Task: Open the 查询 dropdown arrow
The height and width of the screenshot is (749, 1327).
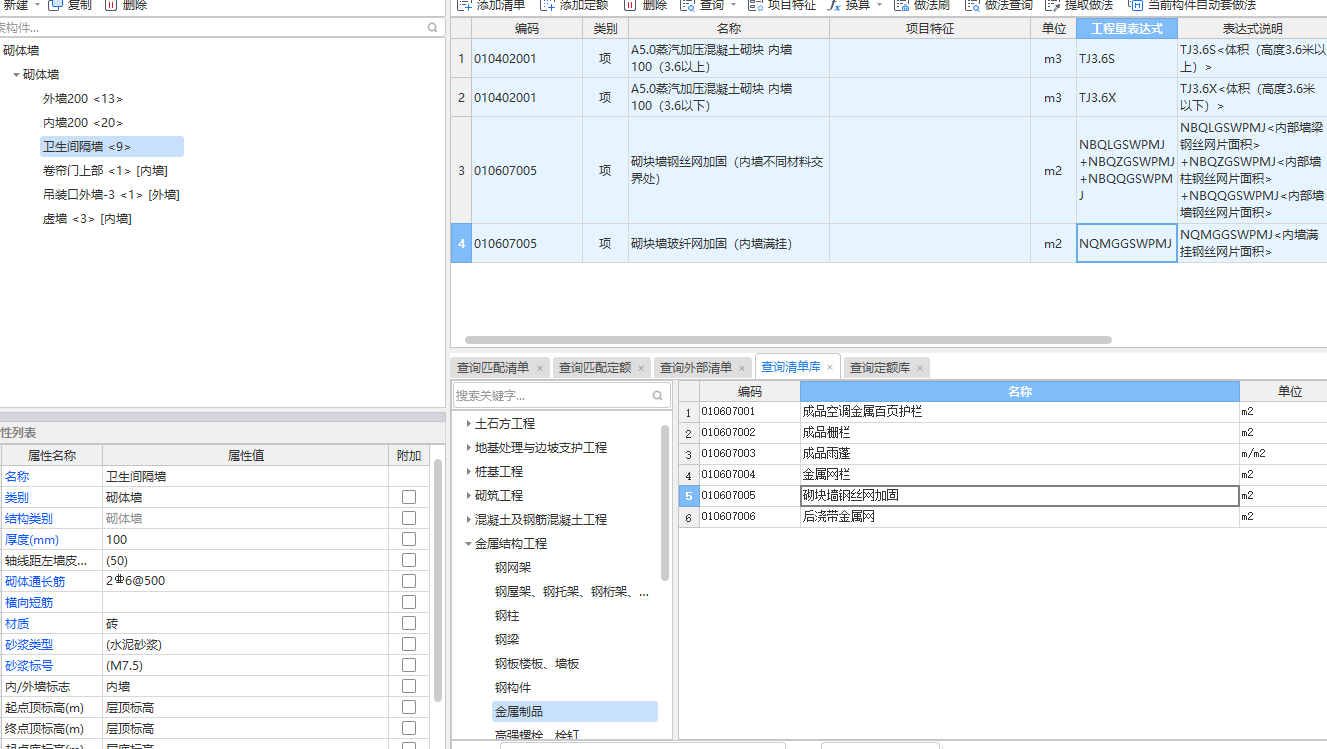Action: [x=733, y=5]
